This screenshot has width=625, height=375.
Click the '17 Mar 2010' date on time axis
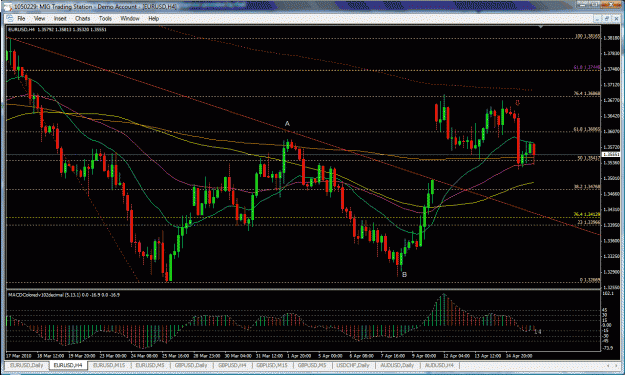pos(19,355)
